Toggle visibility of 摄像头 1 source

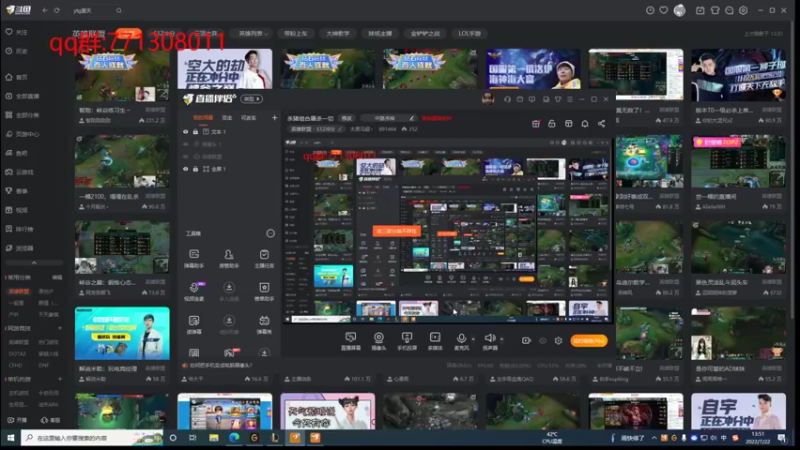point(186,144)
